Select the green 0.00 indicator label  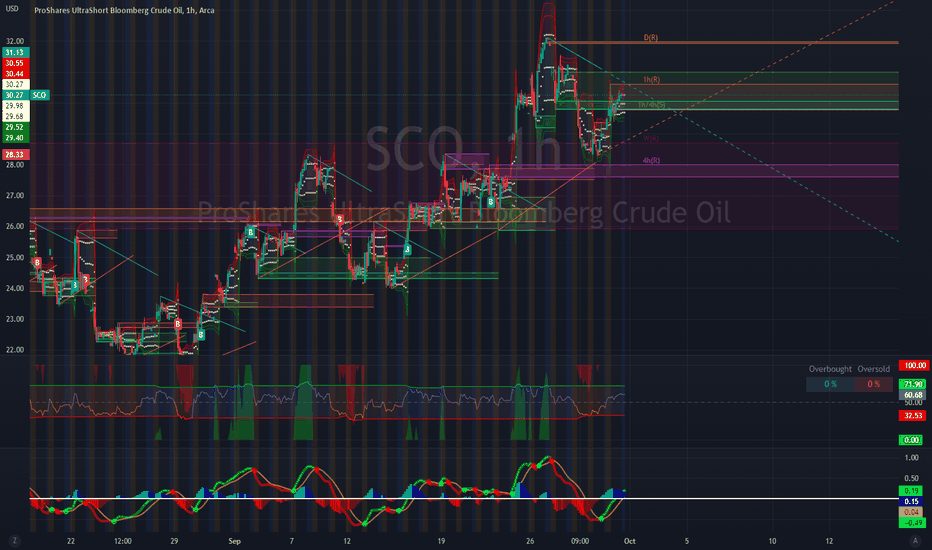point(911,440)
